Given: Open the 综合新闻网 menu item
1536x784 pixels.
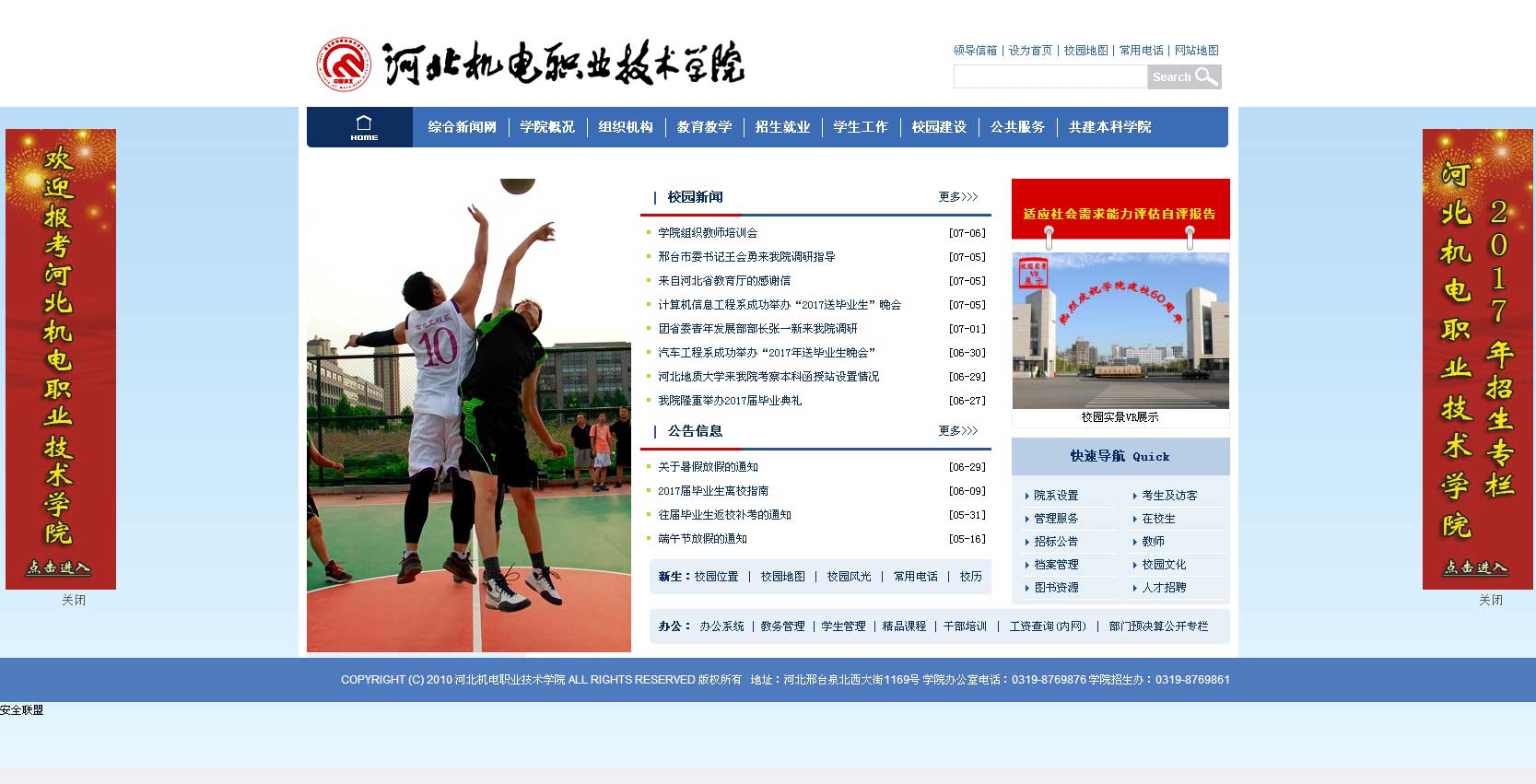Looking at the screenshot, I should pos(462,127).
